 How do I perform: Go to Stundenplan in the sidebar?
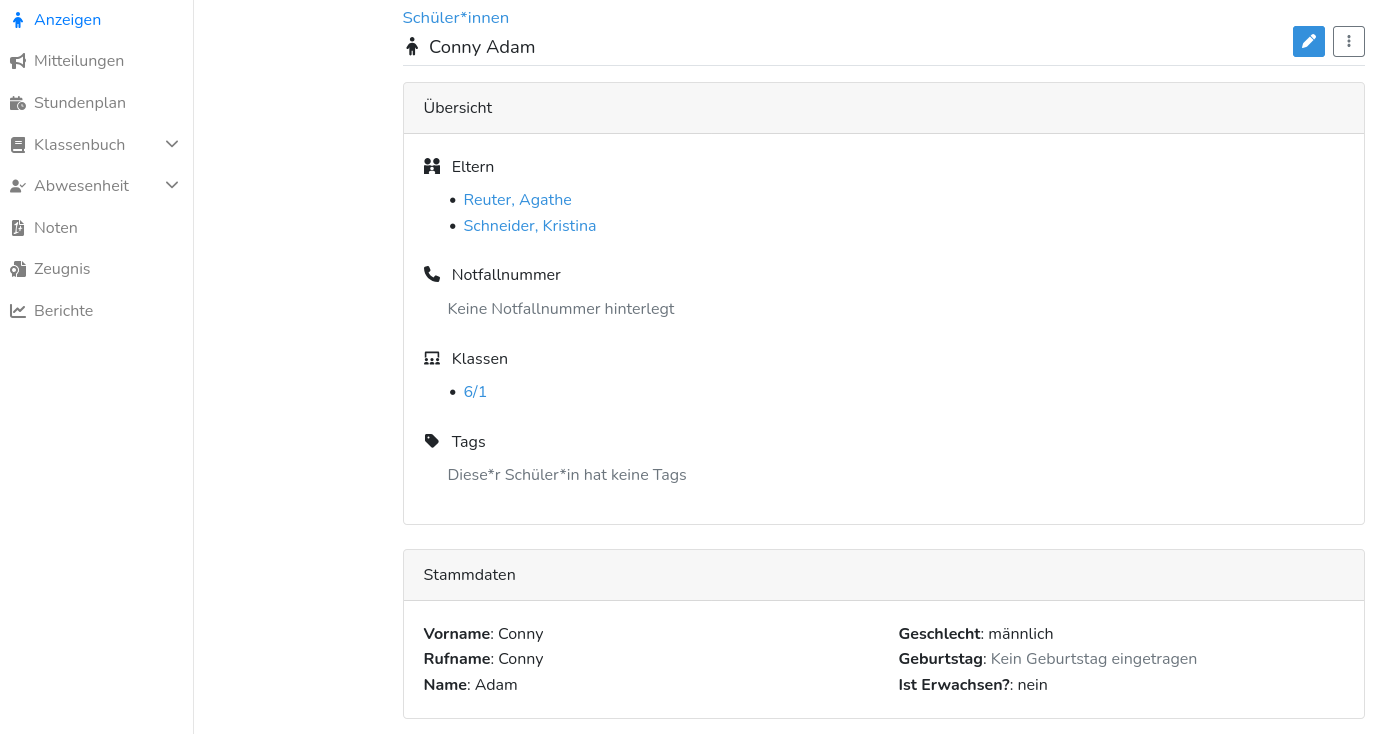click(x=80, y=103)
